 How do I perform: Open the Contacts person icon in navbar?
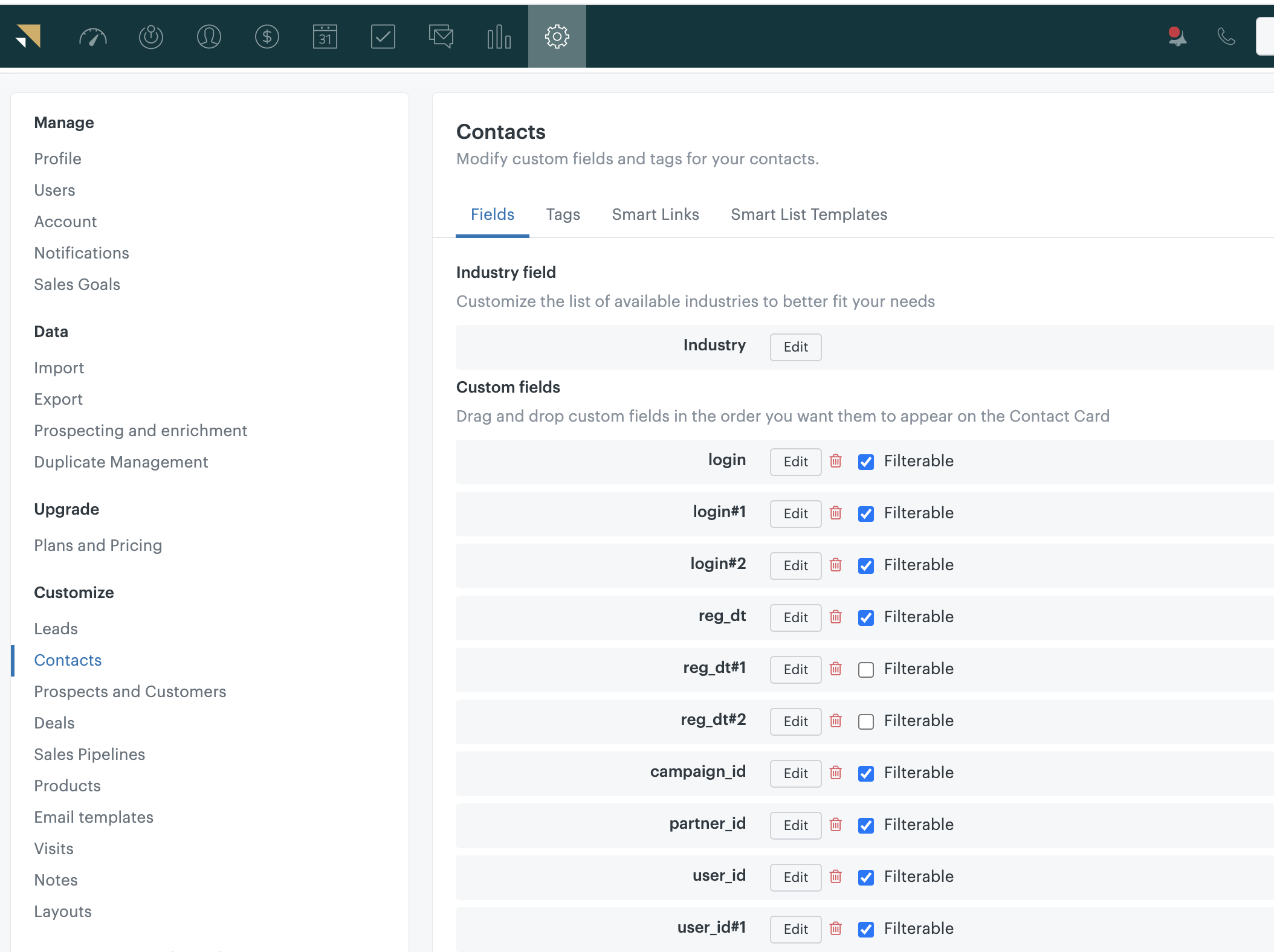click(209, 37)
